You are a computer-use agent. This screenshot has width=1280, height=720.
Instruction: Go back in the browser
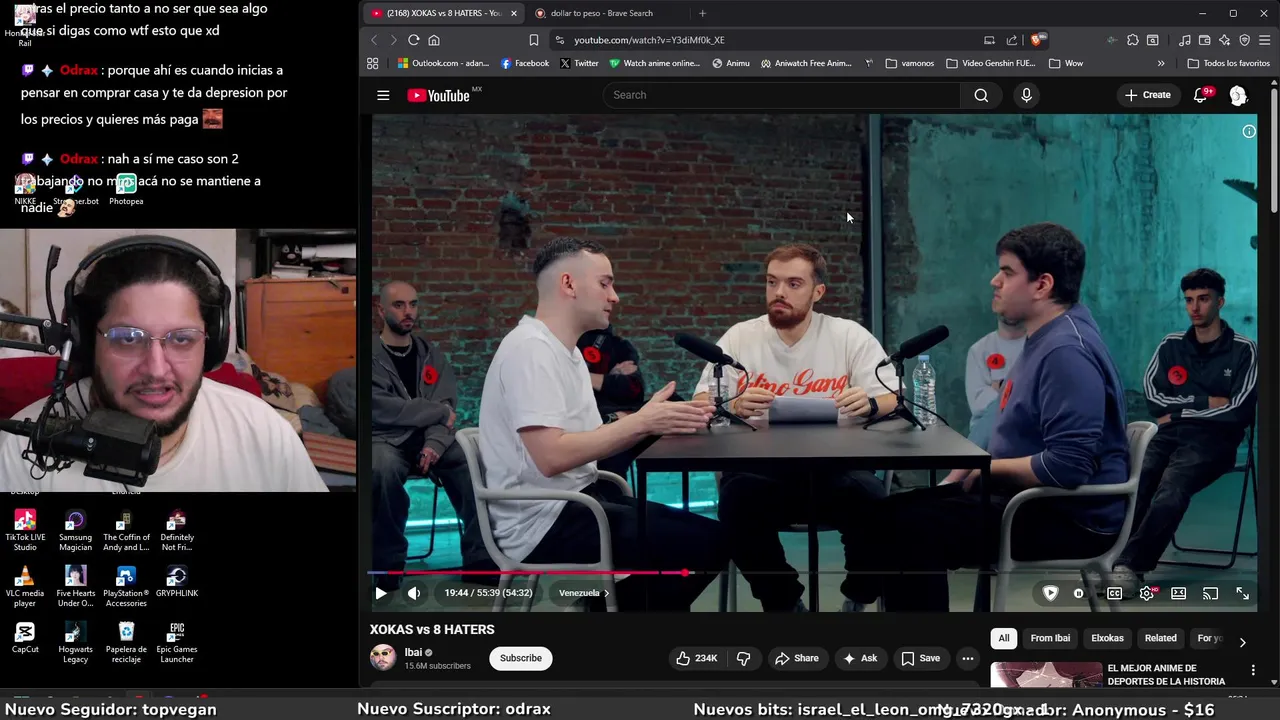coord(374,40)
